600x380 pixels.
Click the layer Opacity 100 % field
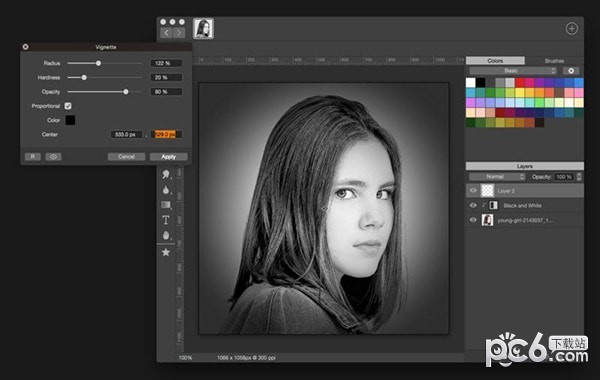pyautogui.click(x=565, y=176)
